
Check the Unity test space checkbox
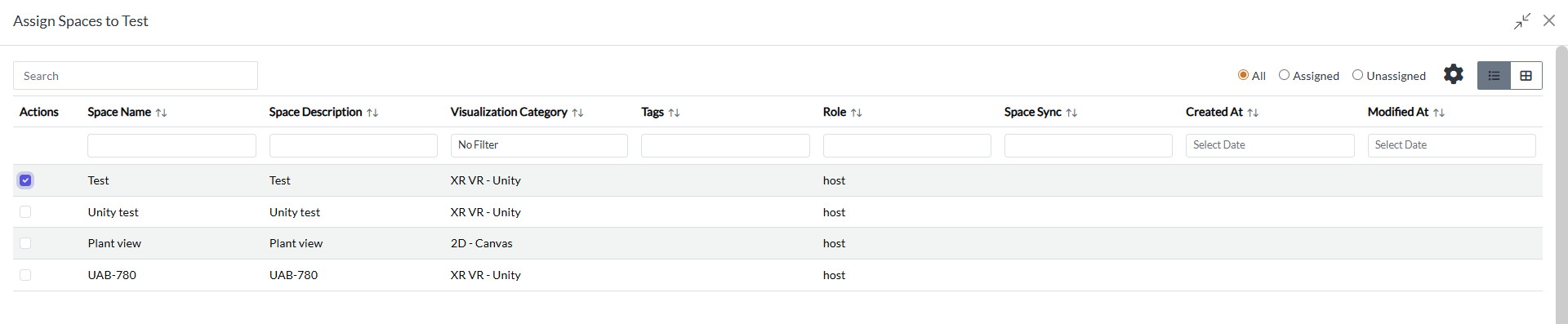click(x=25, y=212)
